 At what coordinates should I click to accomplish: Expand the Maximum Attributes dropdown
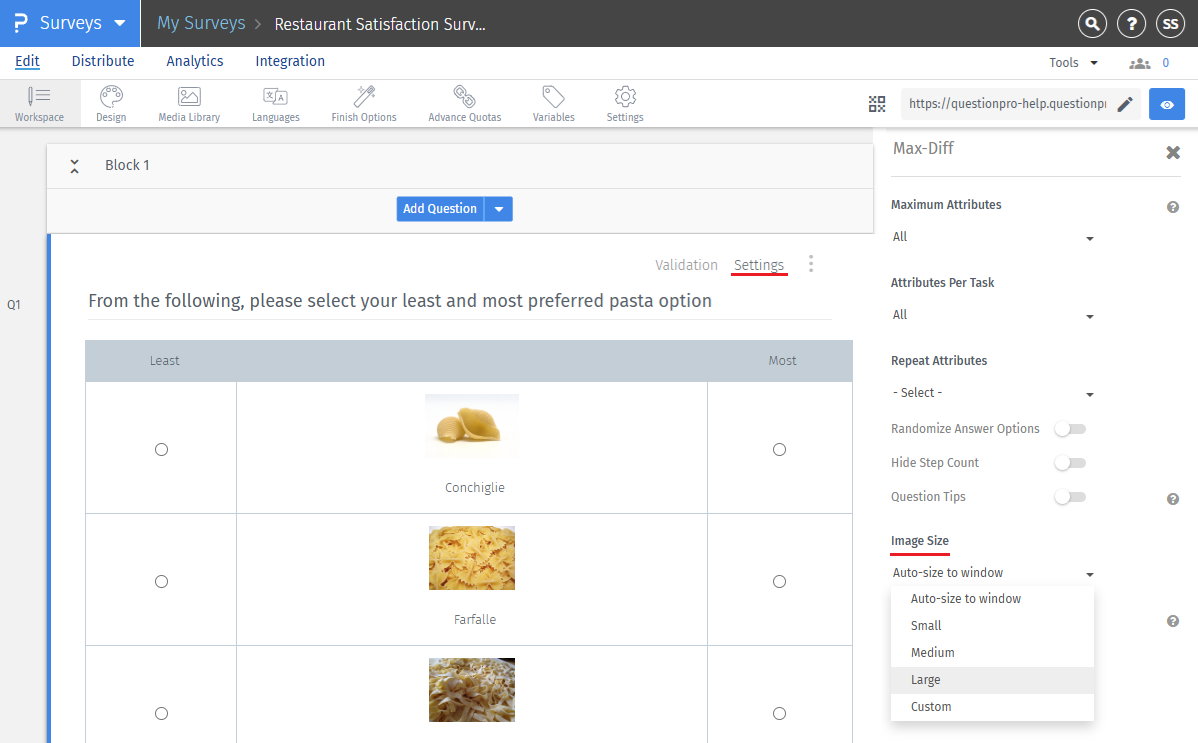(992, 237)
